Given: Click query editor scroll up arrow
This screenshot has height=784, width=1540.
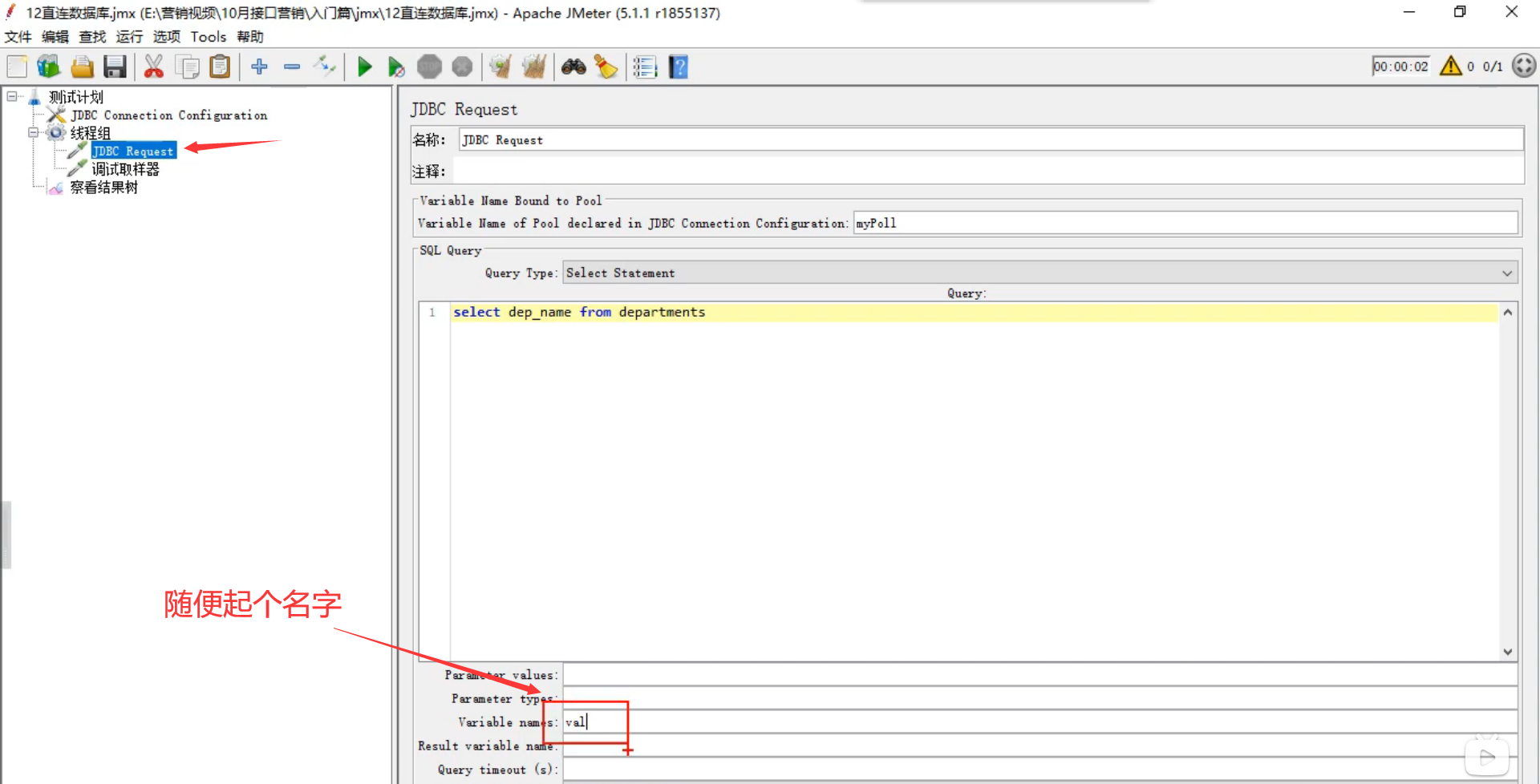Looking at the screenshot, I should pyautogui.click(x=1508, y=312).
